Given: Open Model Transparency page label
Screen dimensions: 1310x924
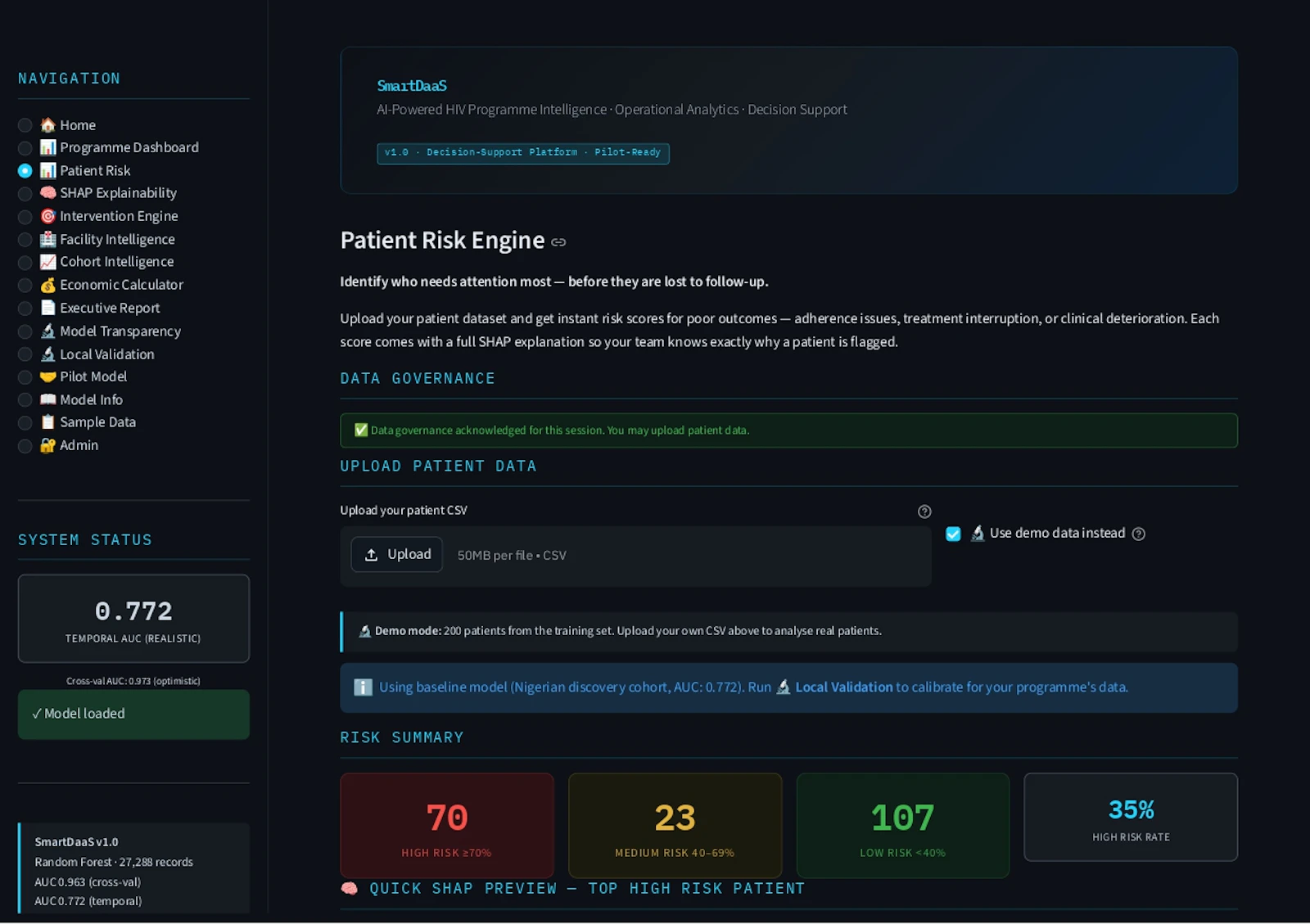Looking at the screenshot, I should 120,331.
